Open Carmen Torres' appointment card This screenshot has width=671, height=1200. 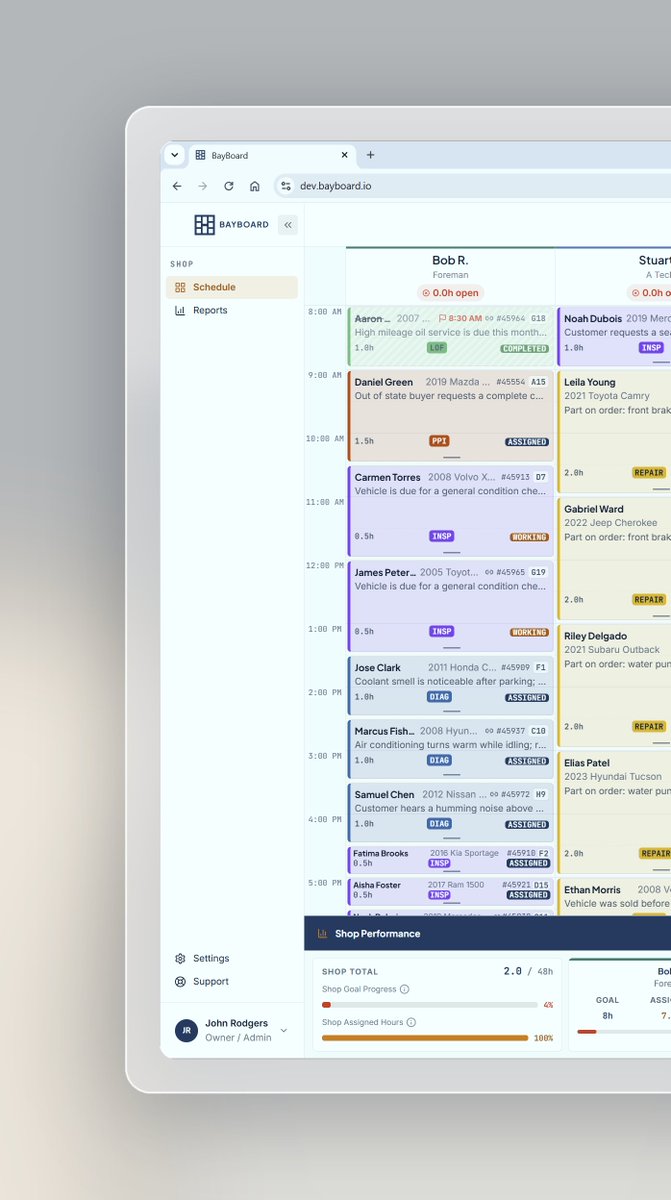click(x=450, y=510)
